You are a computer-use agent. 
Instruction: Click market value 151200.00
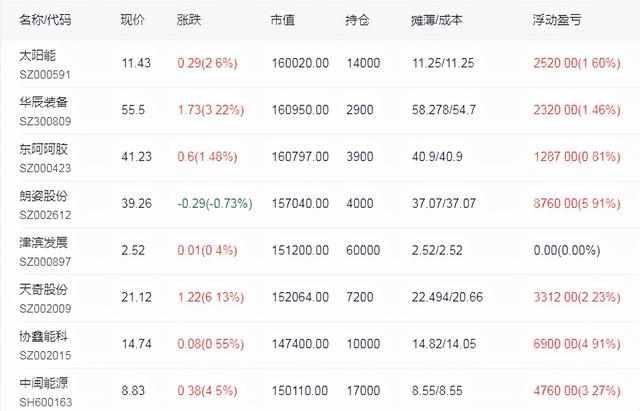(x=300, y=250)
